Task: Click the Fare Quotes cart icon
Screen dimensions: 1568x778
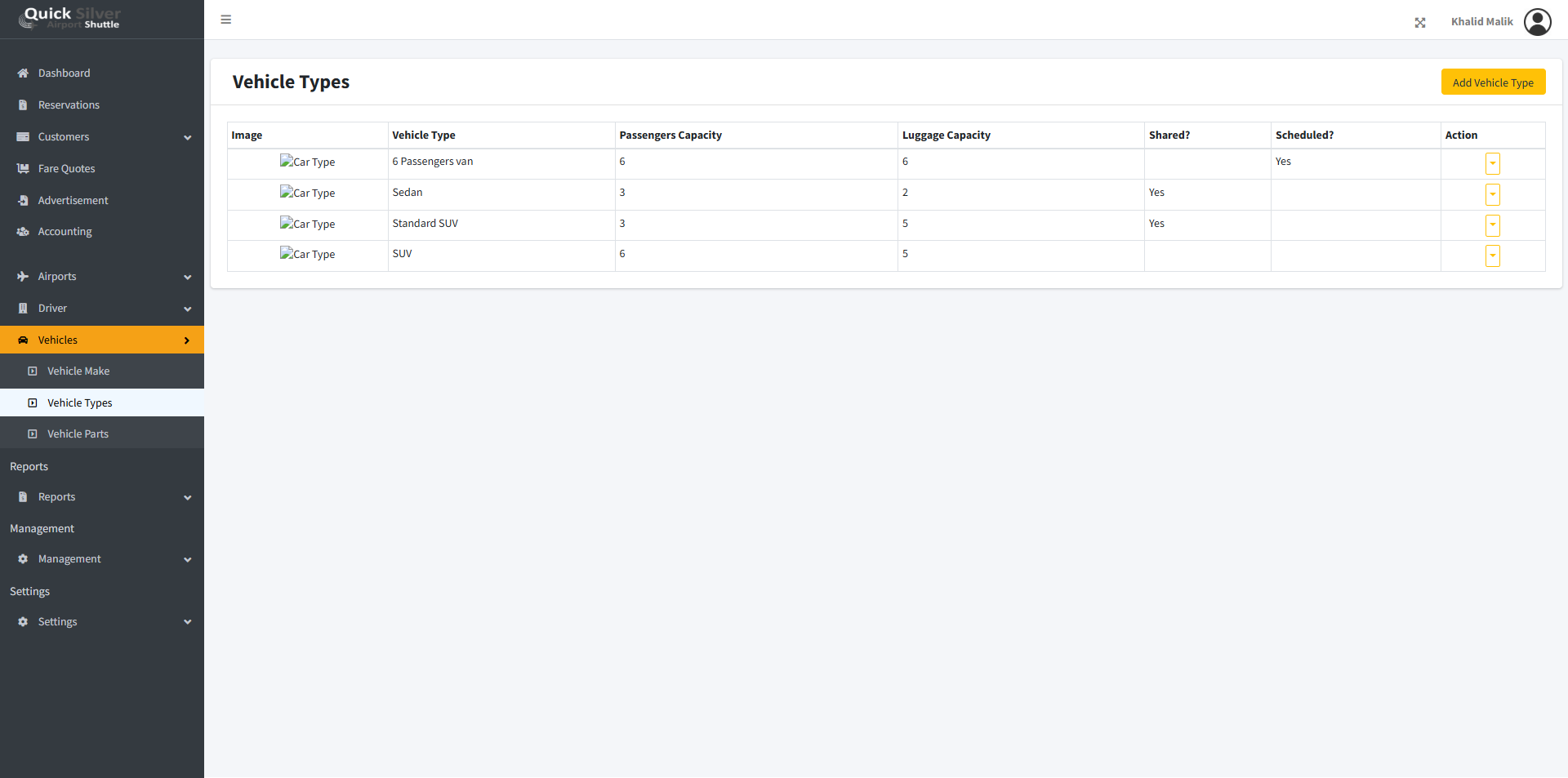Action: coord(23,169)
